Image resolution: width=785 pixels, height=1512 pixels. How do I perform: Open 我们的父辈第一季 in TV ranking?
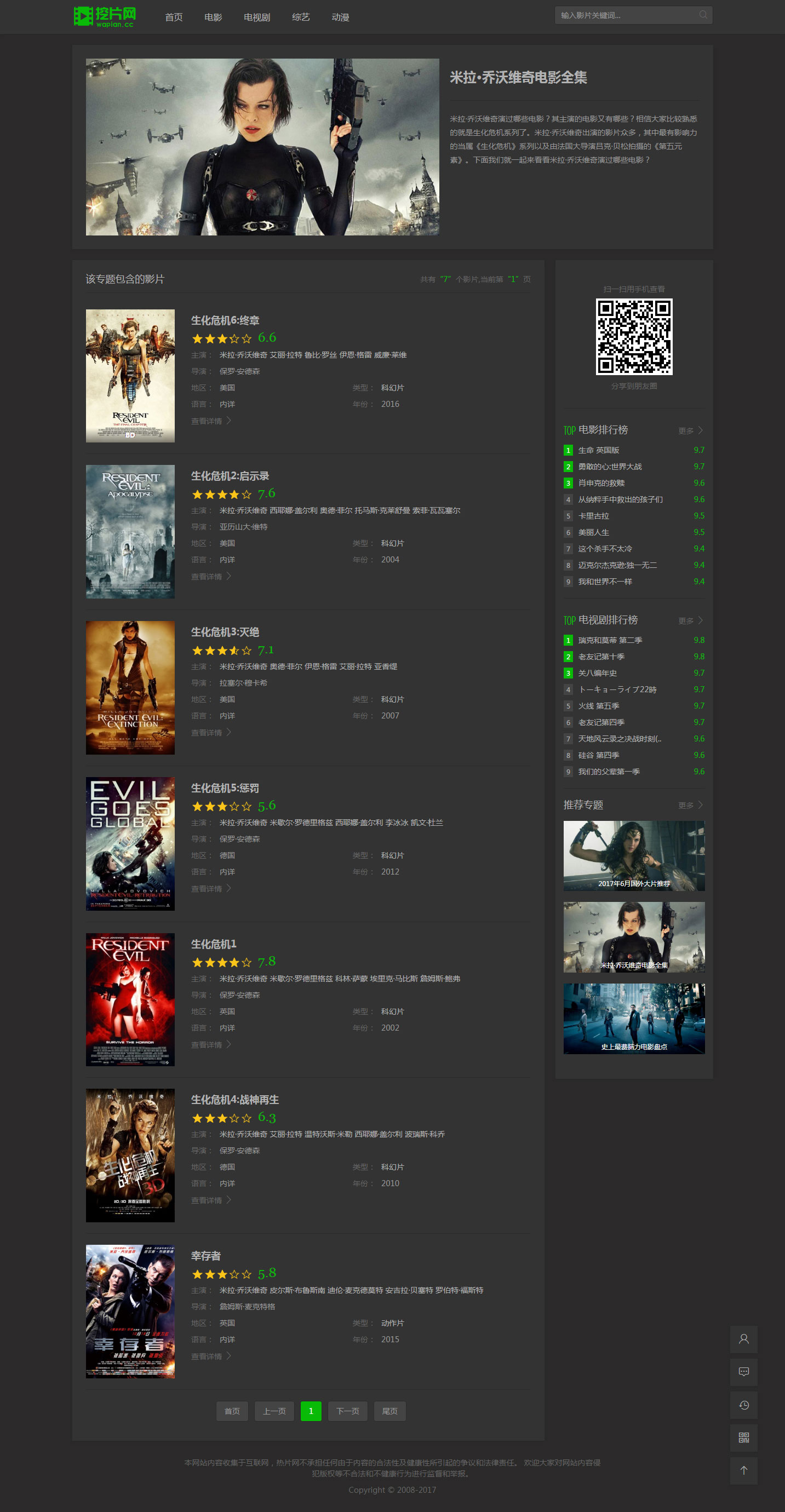coord(609,772)
